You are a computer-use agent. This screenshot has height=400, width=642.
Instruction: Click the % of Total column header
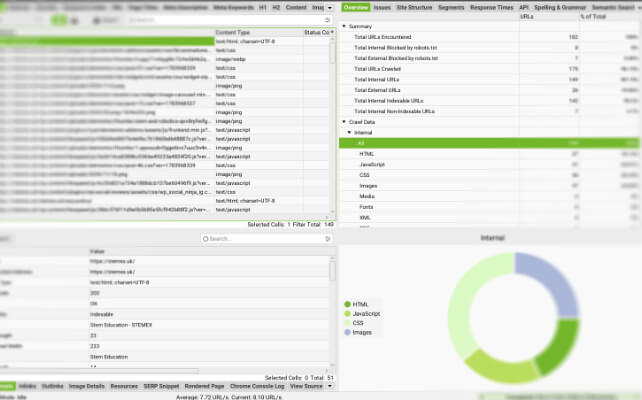pyautogui.click(x=609, y=16)
